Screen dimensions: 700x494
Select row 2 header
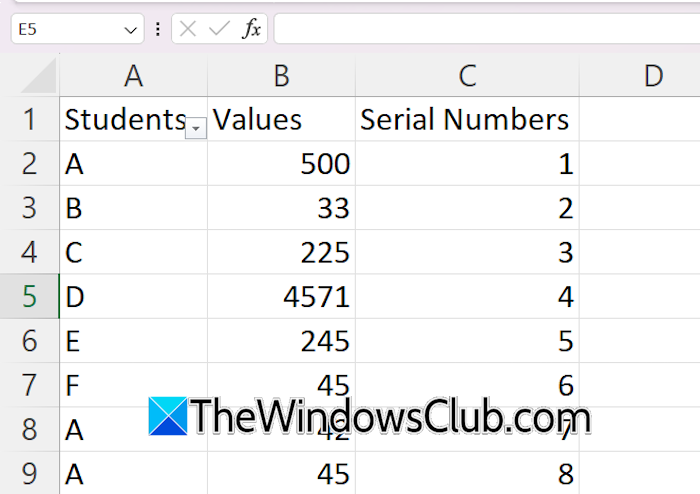tap(29, 163)
